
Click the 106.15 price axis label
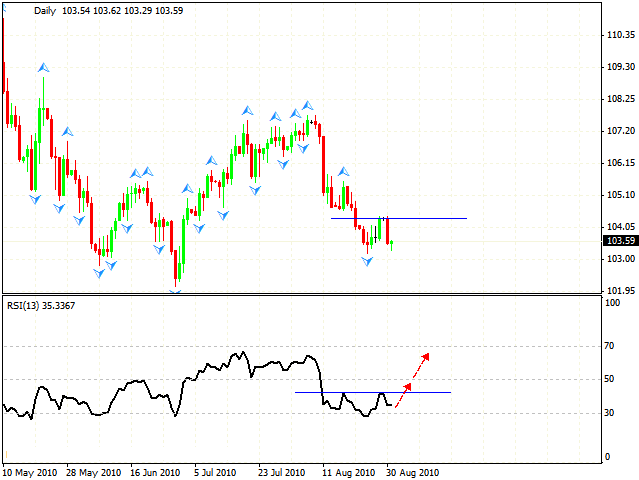[x=621, y=163]
